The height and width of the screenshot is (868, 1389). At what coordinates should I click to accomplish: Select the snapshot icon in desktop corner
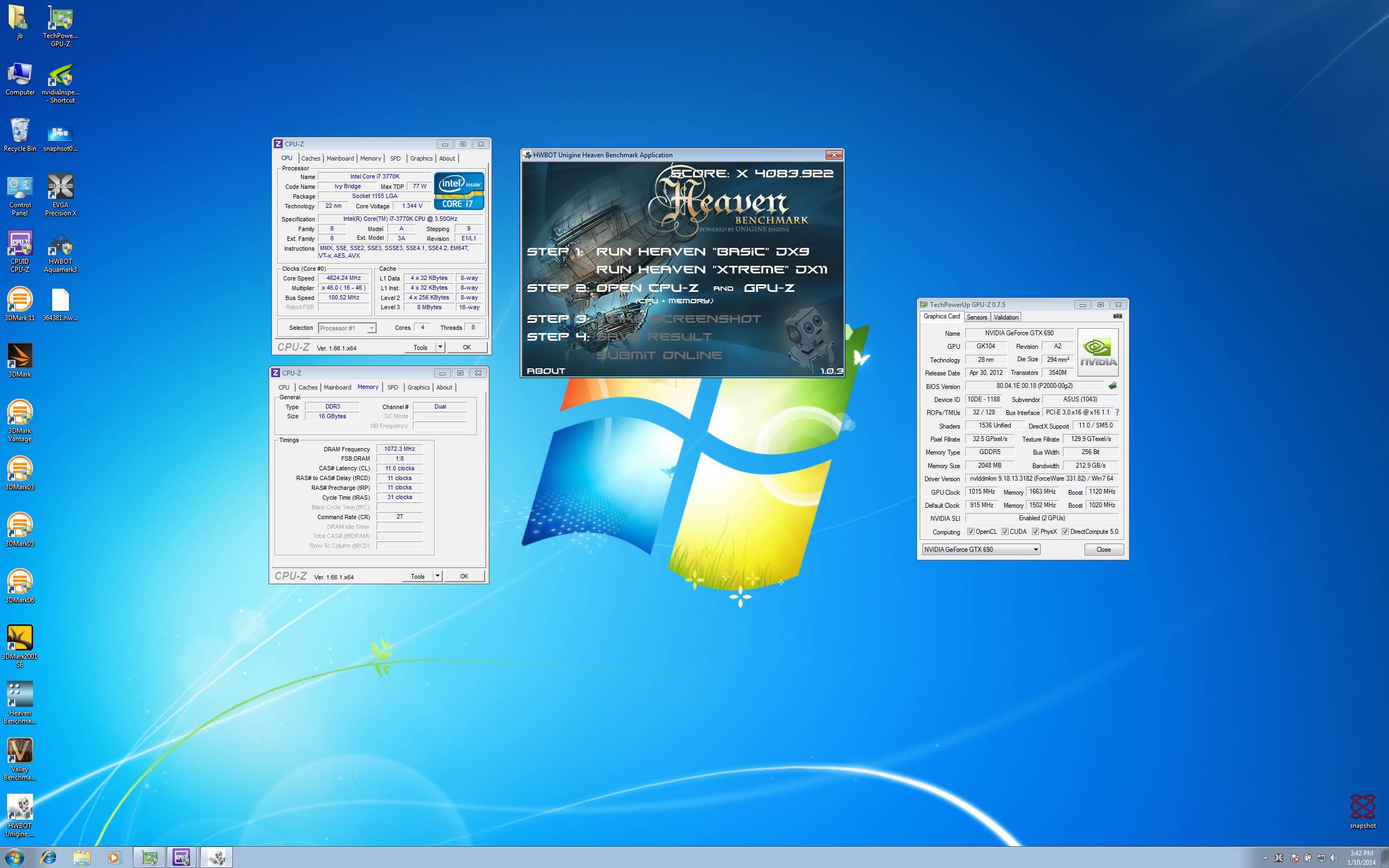coord(1362,812)
